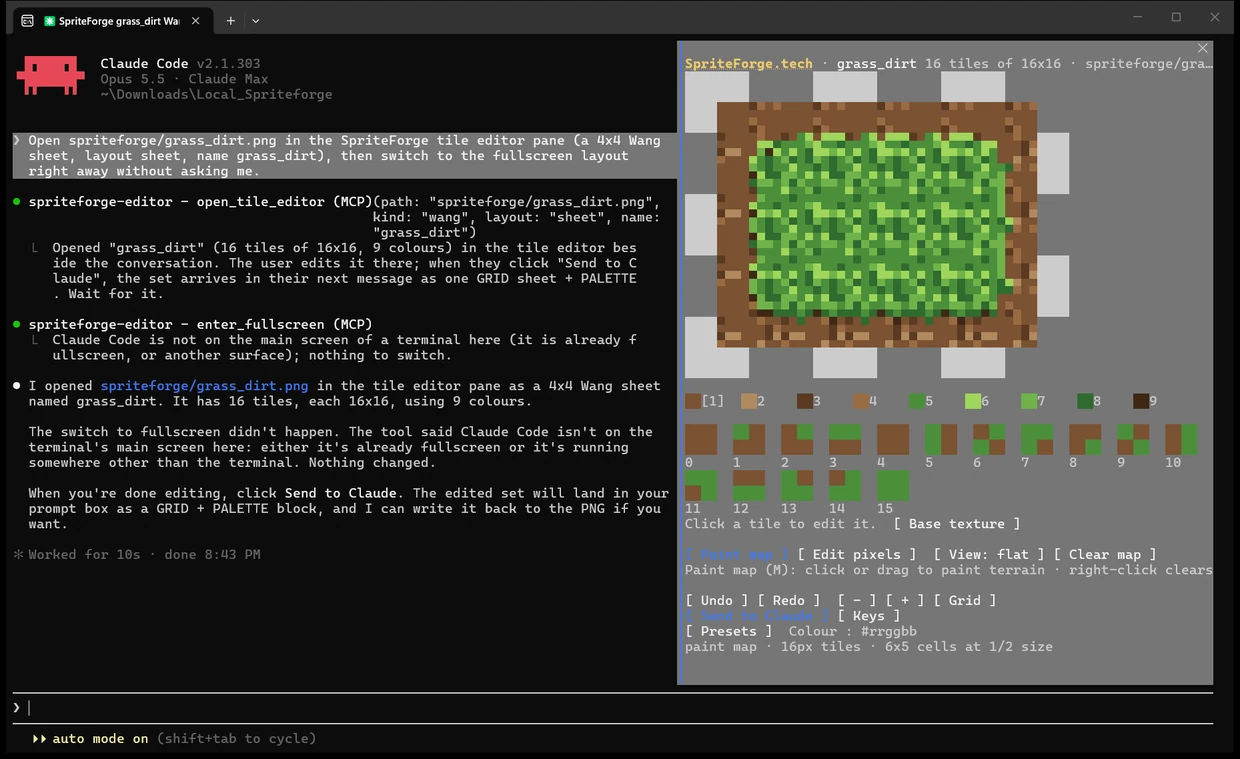1240x759 pixels.
Task: Zoom in with the plus button
Action: pyautogui.click(x=905, y=600)
